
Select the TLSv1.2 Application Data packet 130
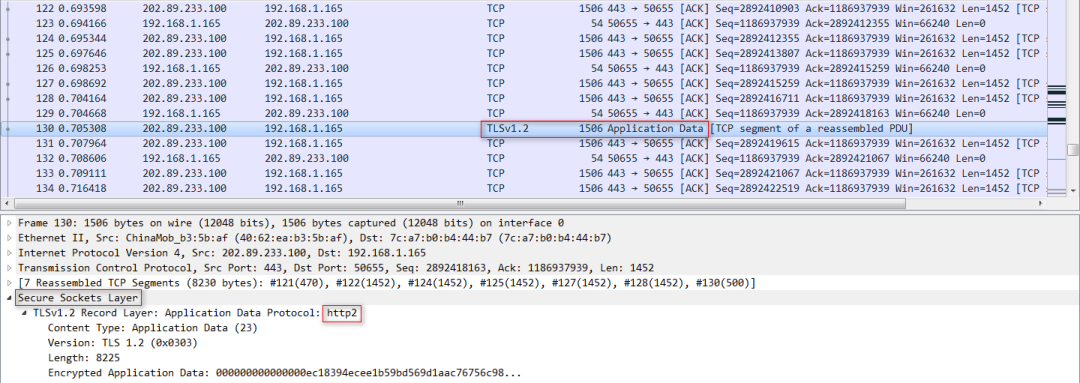click(523, 128)
